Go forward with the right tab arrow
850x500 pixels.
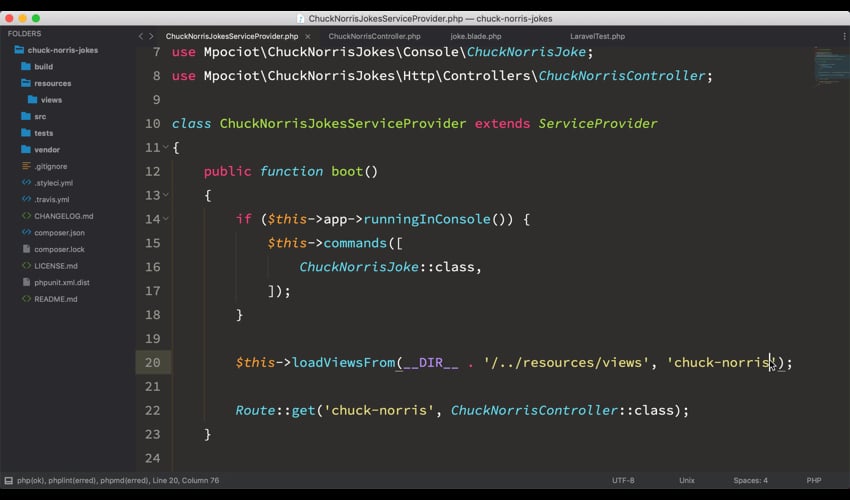pyautogui.click(x=151, y=36)
